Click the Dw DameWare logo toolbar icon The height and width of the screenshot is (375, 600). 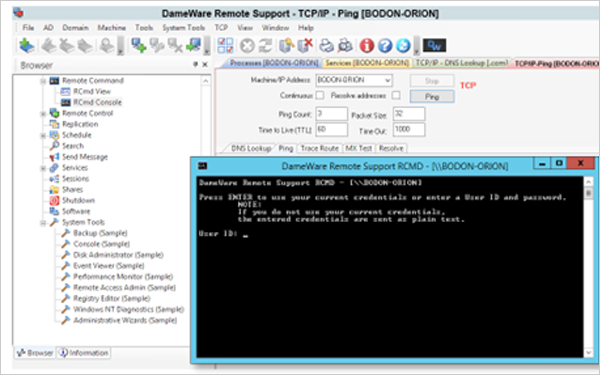434,46
